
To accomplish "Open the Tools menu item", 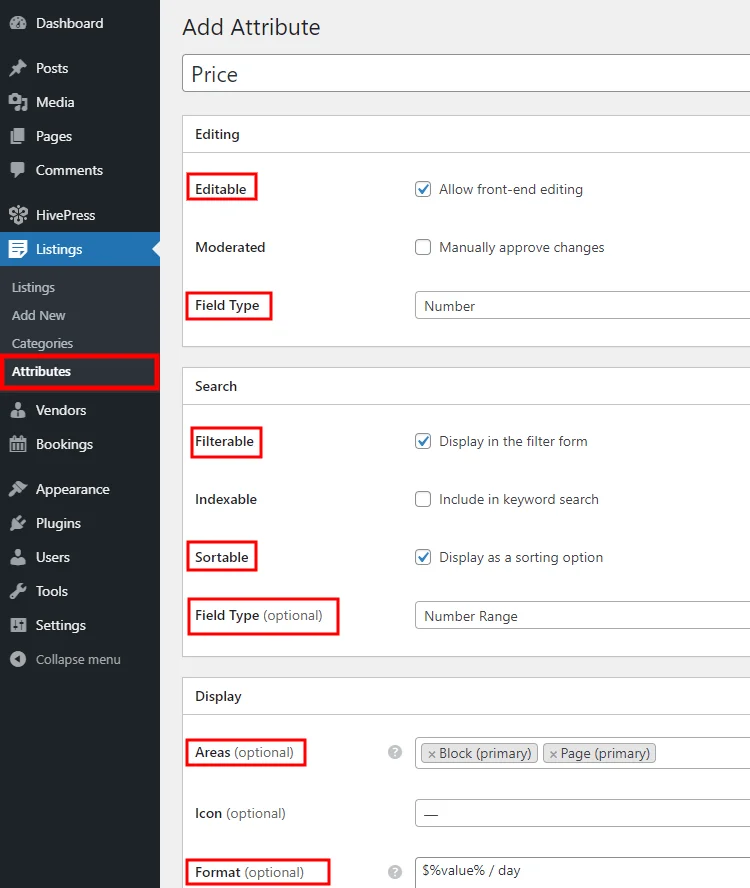I will (x=52, y=591).
